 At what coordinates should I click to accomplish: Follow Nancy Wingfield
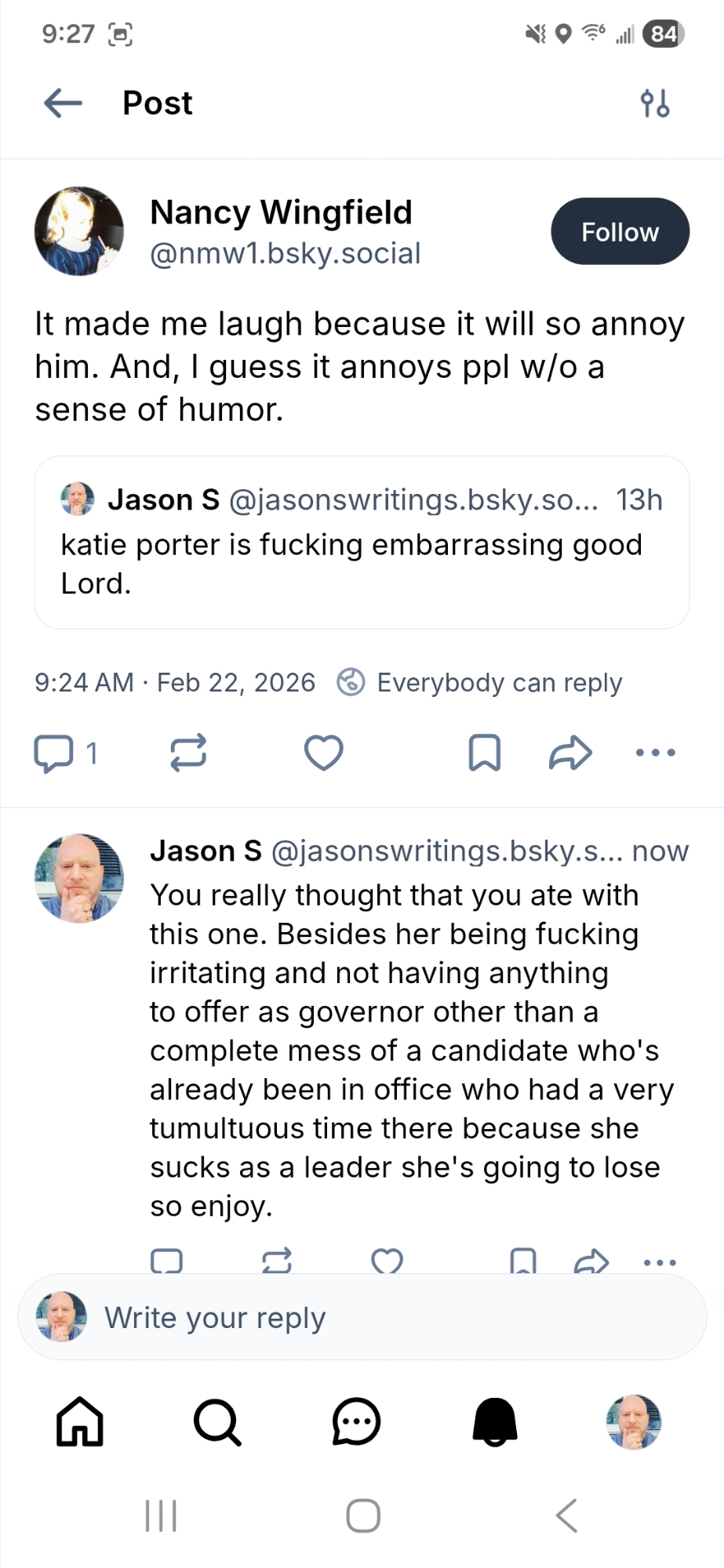click(x=620, y=231)
